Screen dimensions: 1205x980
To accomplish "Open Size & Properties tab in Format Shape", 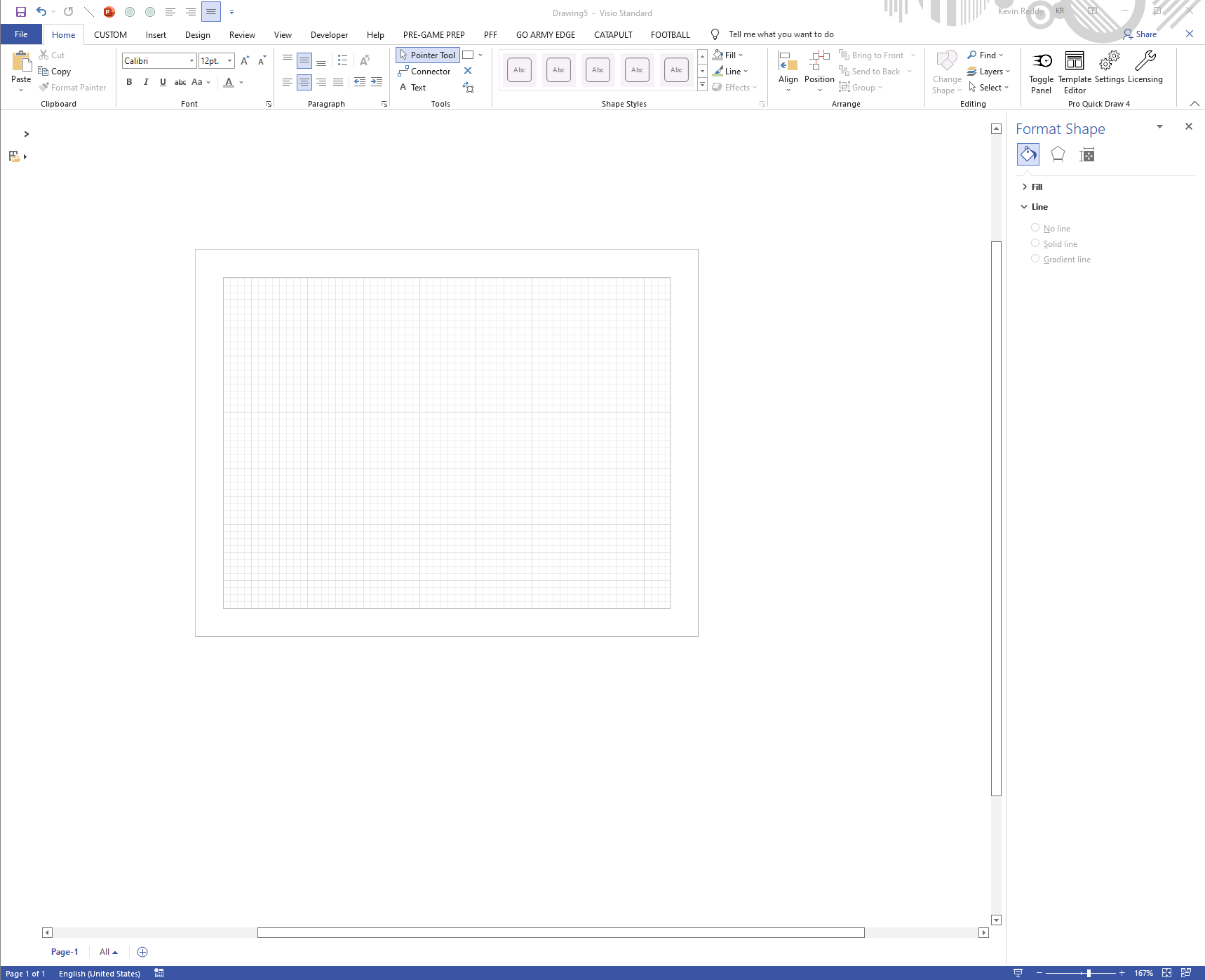I will (1087, 154).
